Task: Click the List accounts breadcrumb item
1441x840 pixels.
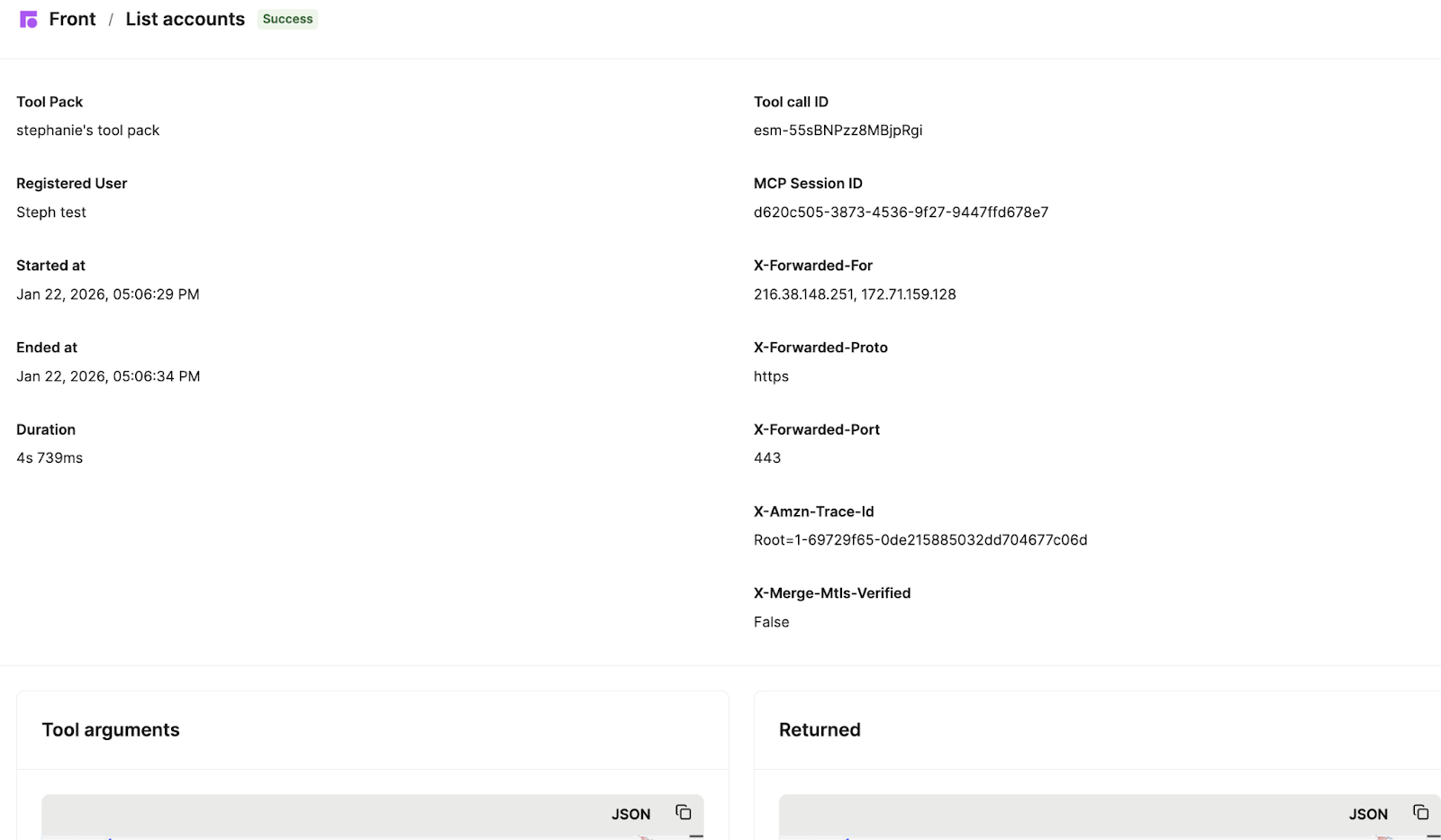Action: tap(184, 18)
